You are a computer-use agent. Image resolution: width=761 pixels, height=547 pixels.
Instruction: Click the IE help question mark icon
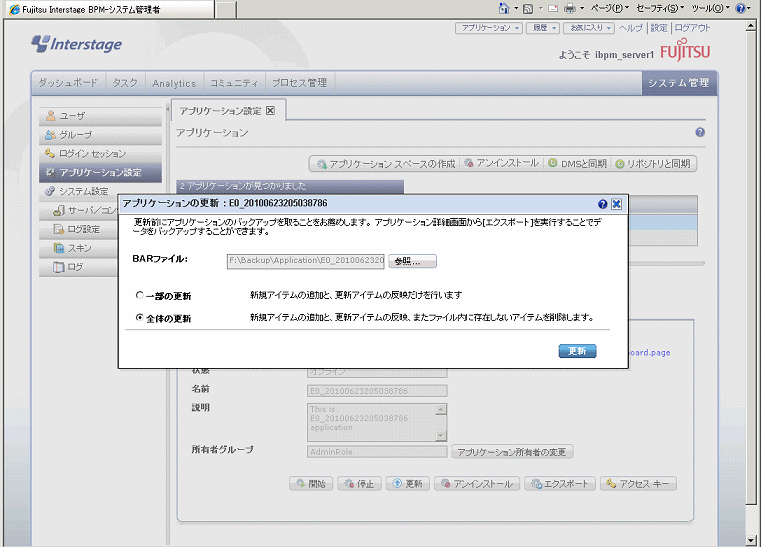740,8
